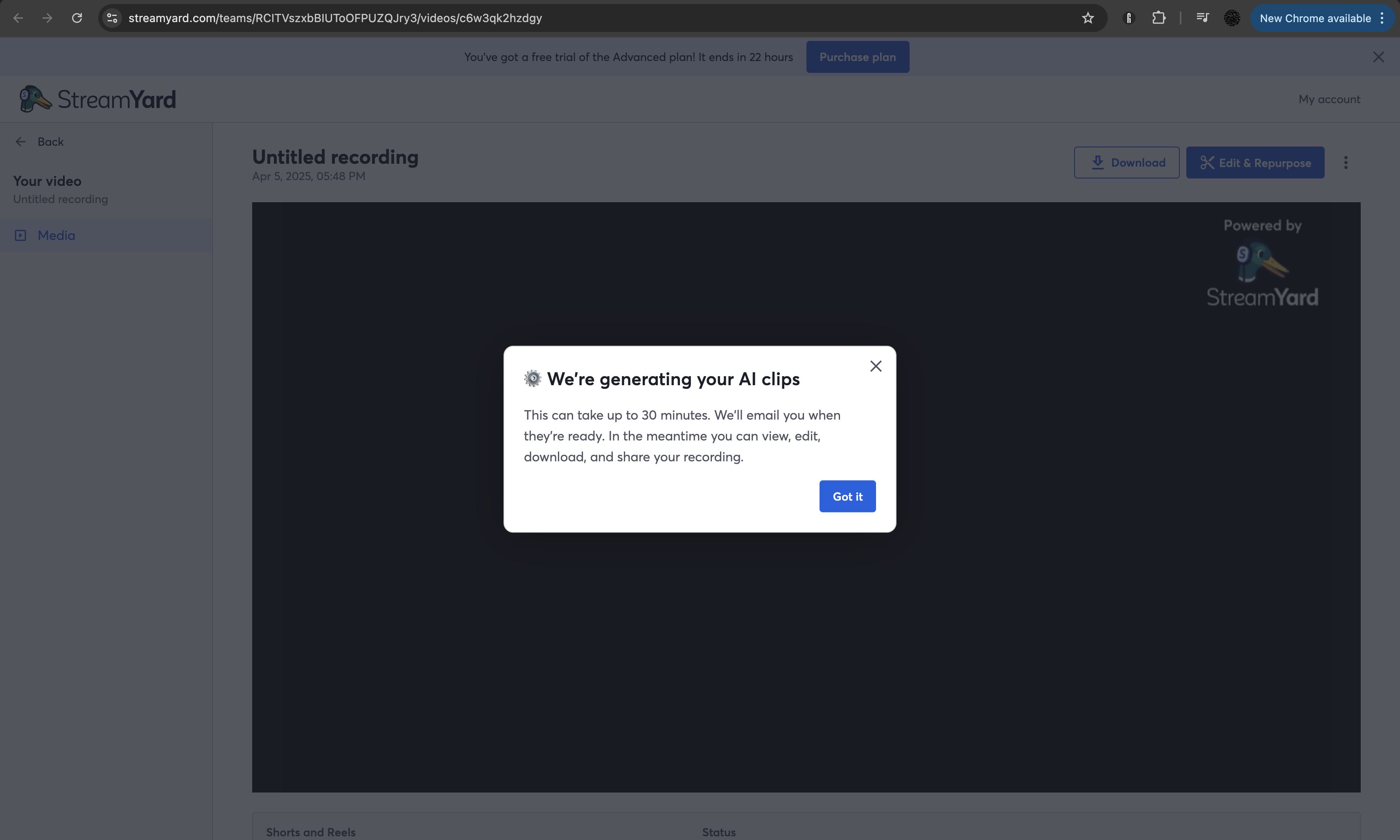1400x840 pixels.
Task: Open the recording's more options menu
Action: coord(1346,163)
